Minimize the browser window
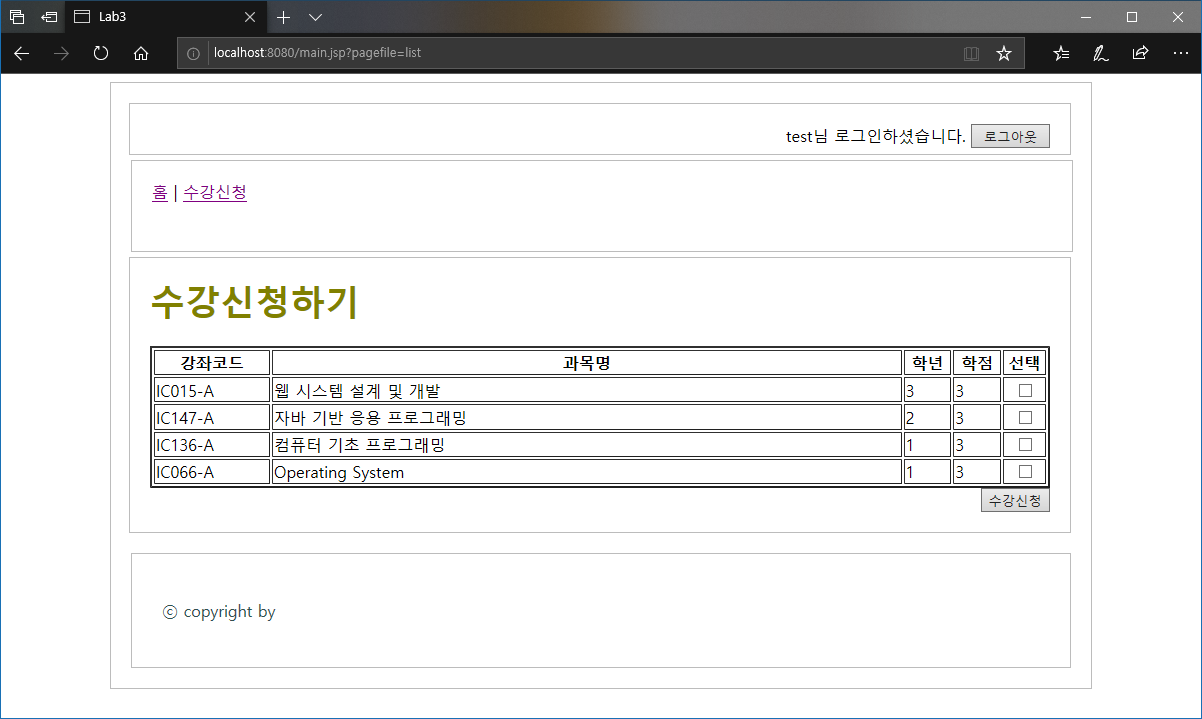The height and width of the screenshot is (719, 1202). (x=1086, y=17)
